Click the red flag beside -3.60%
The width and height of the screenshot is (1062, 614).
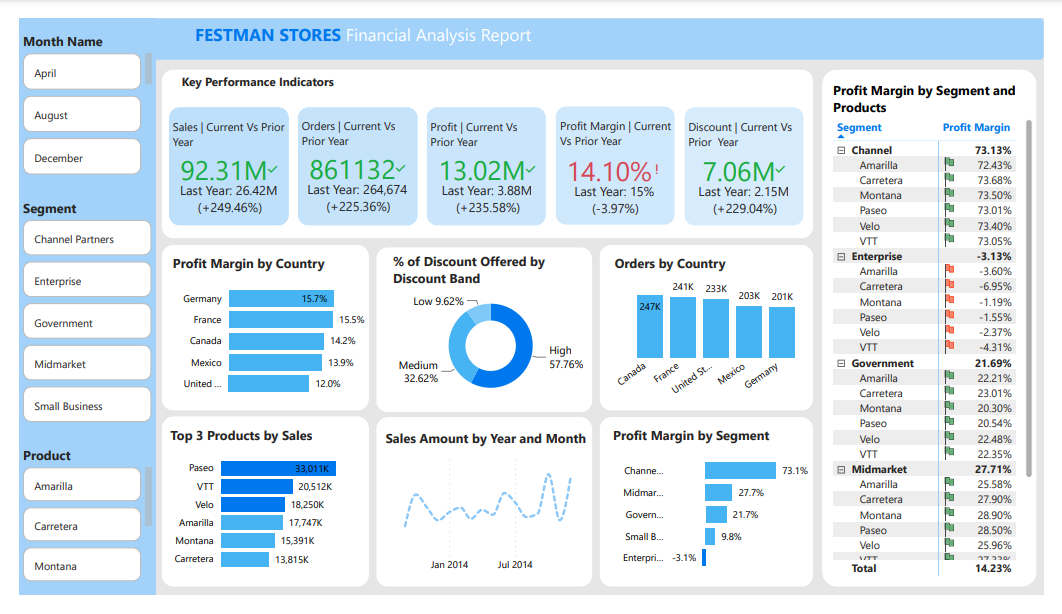(950, 269)
